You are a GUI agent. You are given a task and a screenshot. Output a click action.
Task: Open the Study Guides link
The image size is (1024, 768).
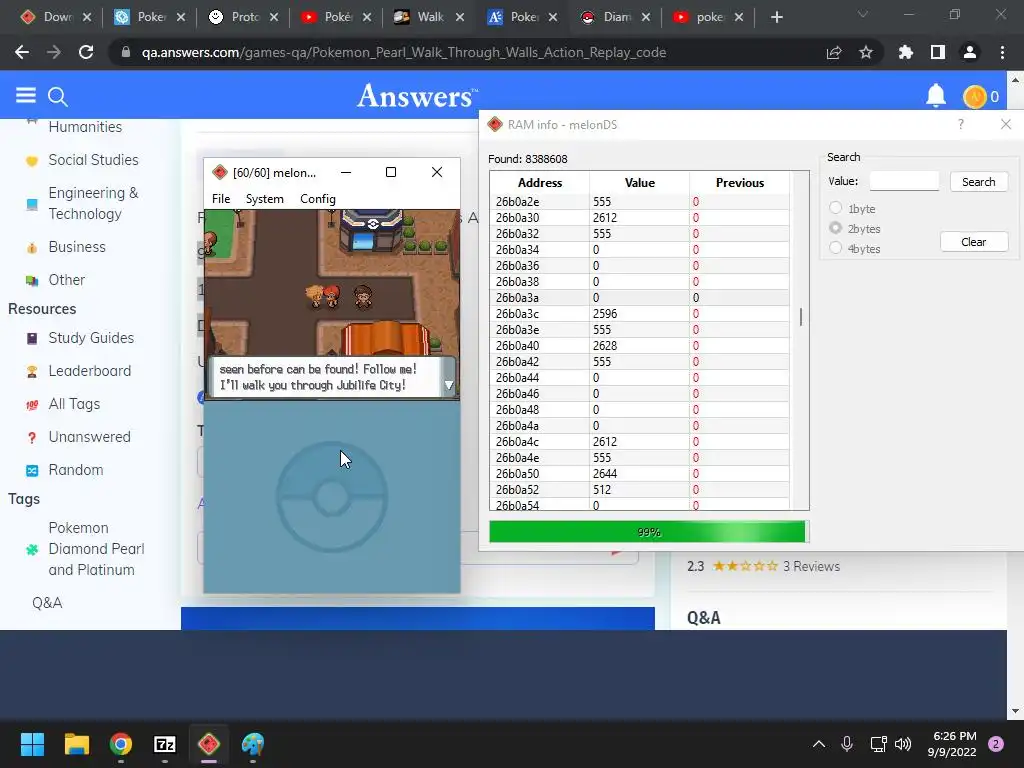(91, 338)
